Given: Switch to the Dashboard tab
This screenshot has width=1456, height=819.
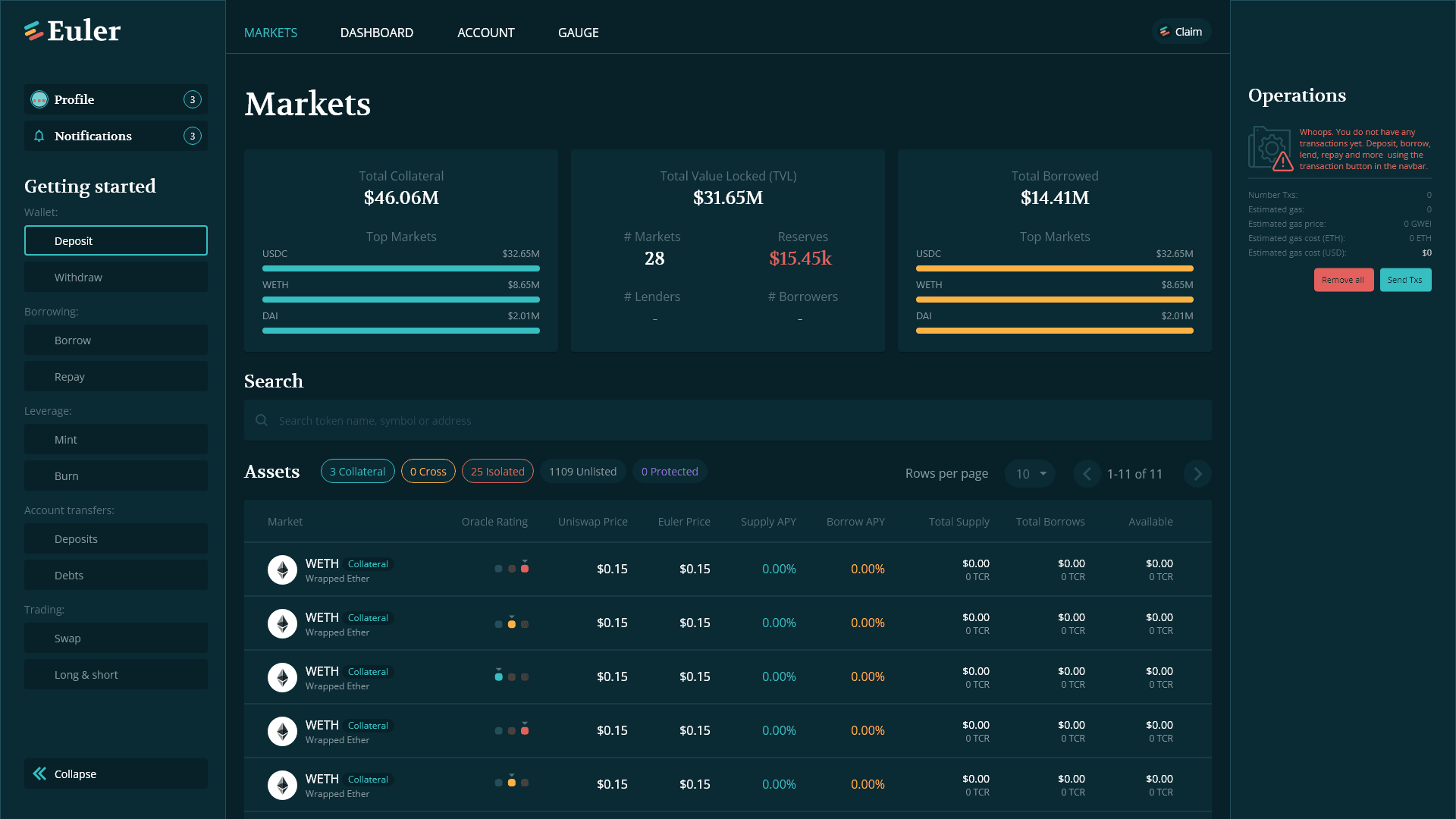Looking at the screenshot, I should pos(377,33).
